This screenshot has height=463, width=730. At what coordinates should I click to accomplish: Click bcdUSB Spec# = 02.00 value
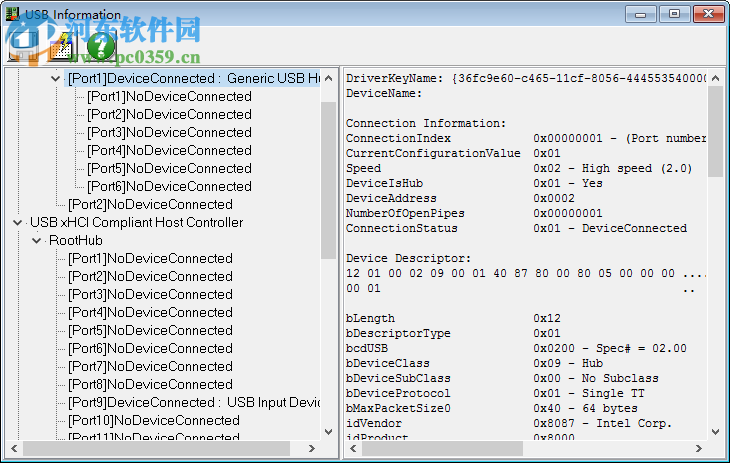click(610, 348)
